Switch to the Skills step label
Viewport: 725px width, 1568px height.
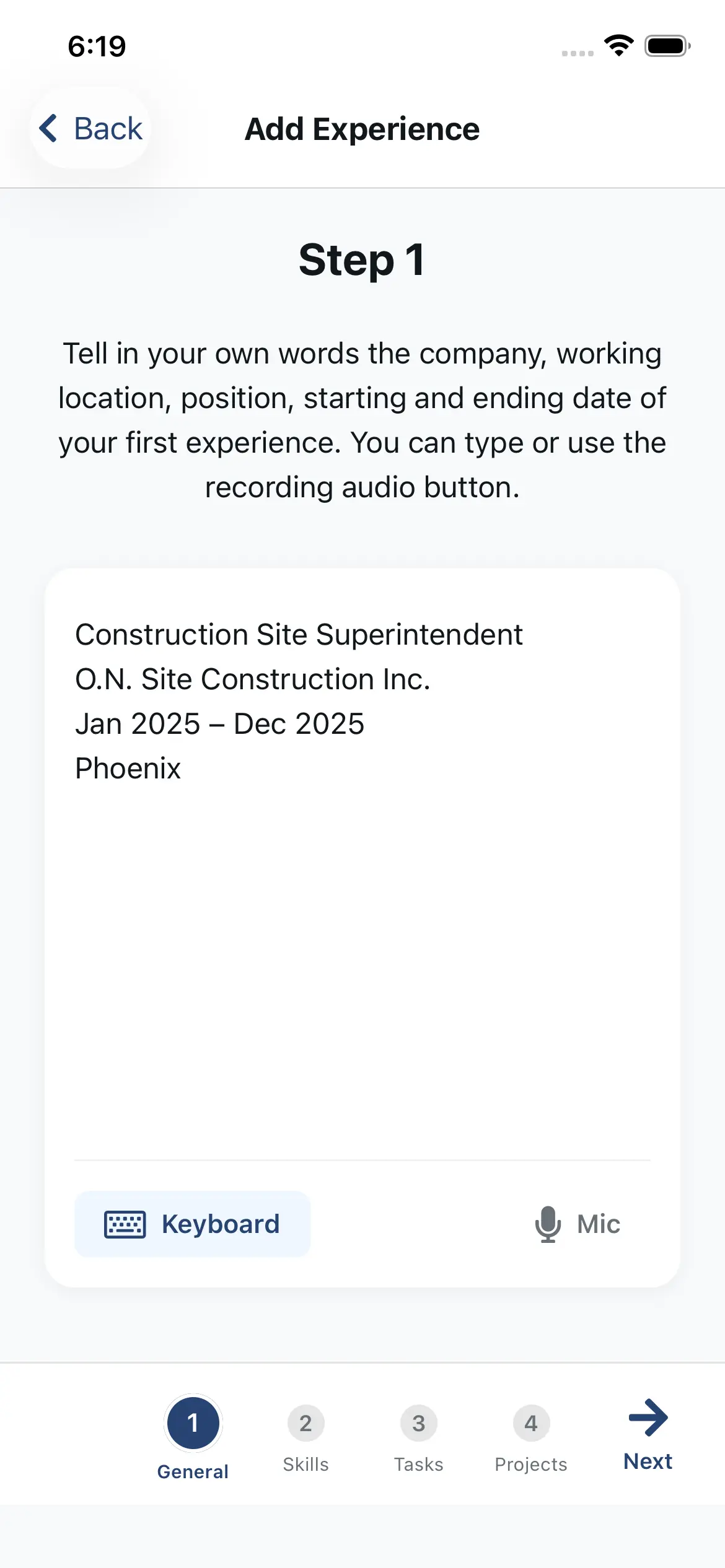(305, 1465)
